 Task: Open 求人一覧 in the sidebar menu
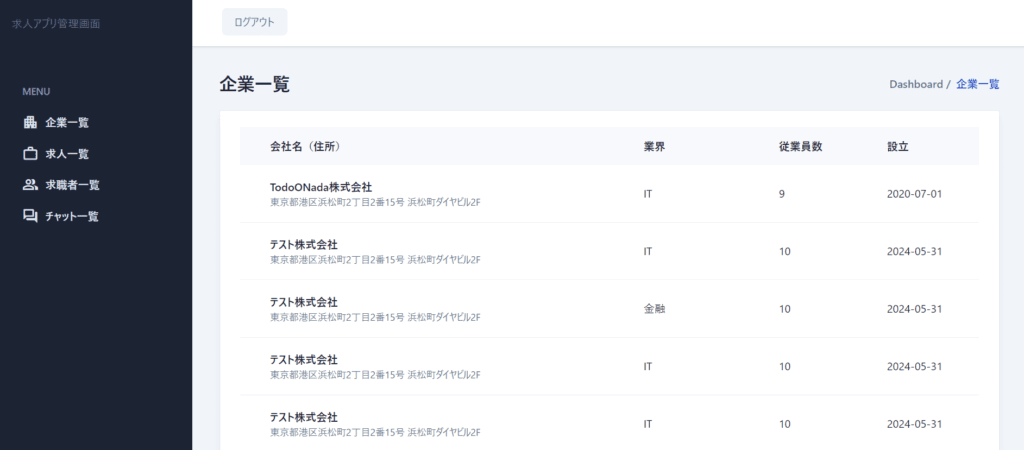coord(67,154)
